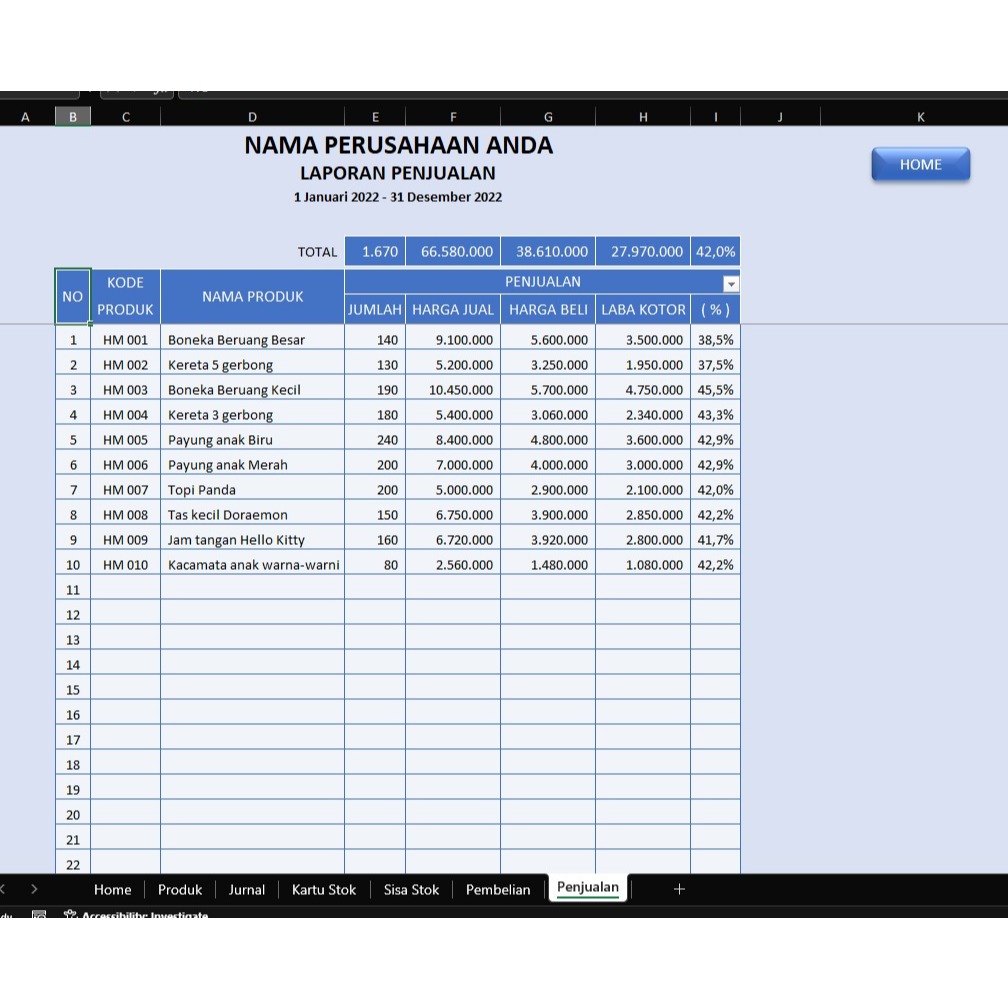Screen dimensions: 1008x1008
Task: Click the KODE PRODUK header cell
Action: tap(125, 296)
